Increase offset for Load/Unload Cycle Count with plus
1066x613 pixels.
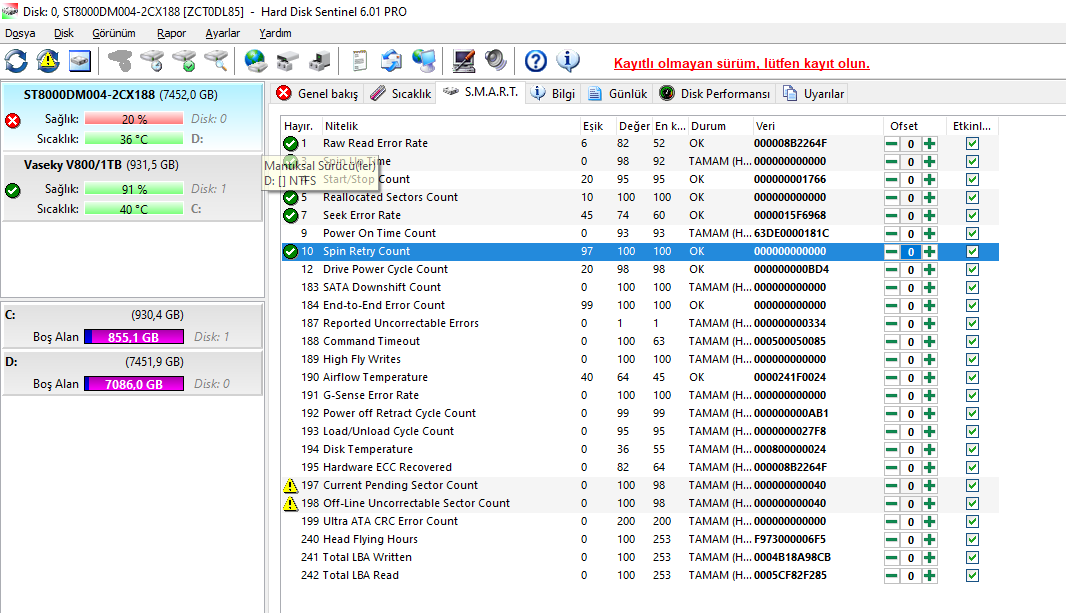coord(929,432)
